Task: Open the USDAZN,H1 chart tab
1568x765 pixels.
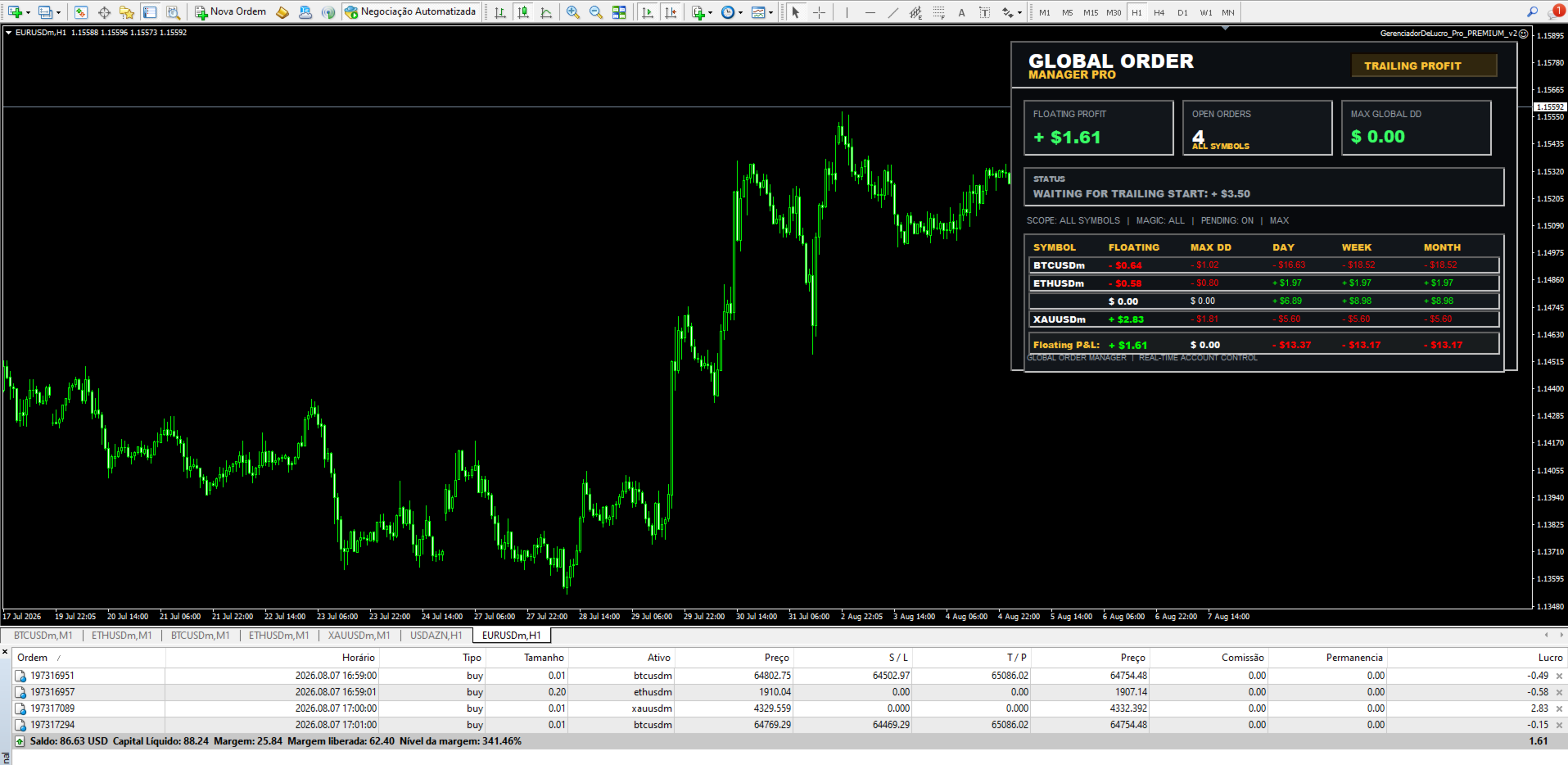Action: point(436,636)
